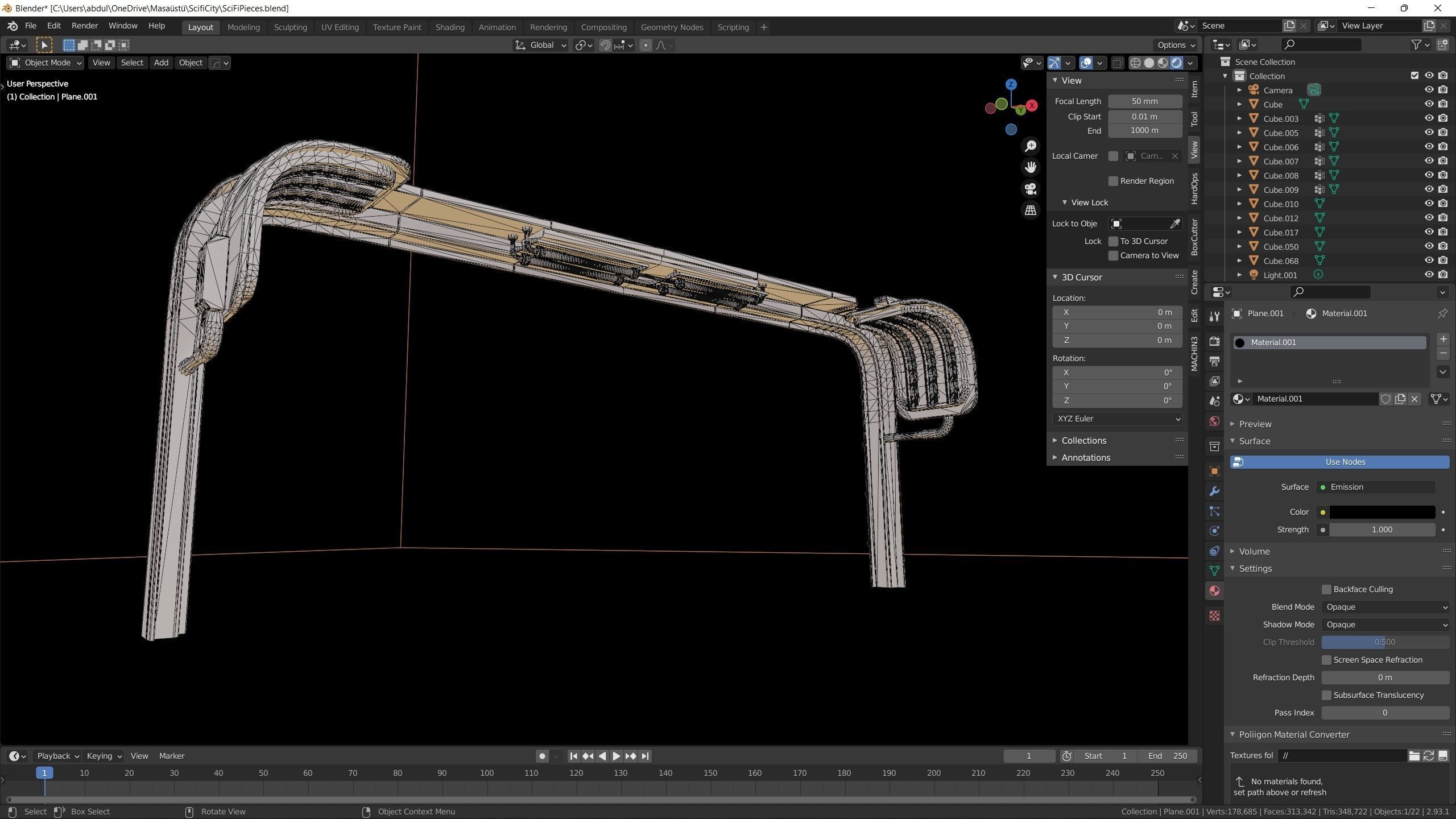Click the zoom magnifier icon in viewport
The image size is (1456, 819).
1031,146
